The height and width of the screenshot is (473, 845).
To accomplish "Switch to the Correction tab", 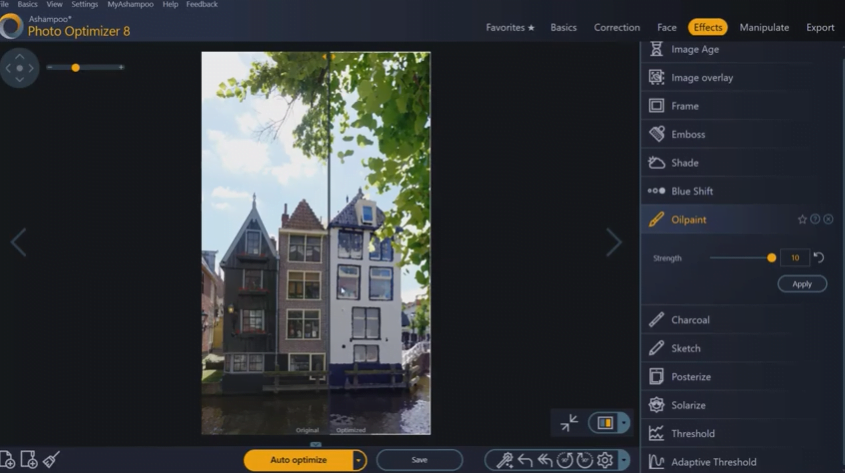I will coord(617,27).
